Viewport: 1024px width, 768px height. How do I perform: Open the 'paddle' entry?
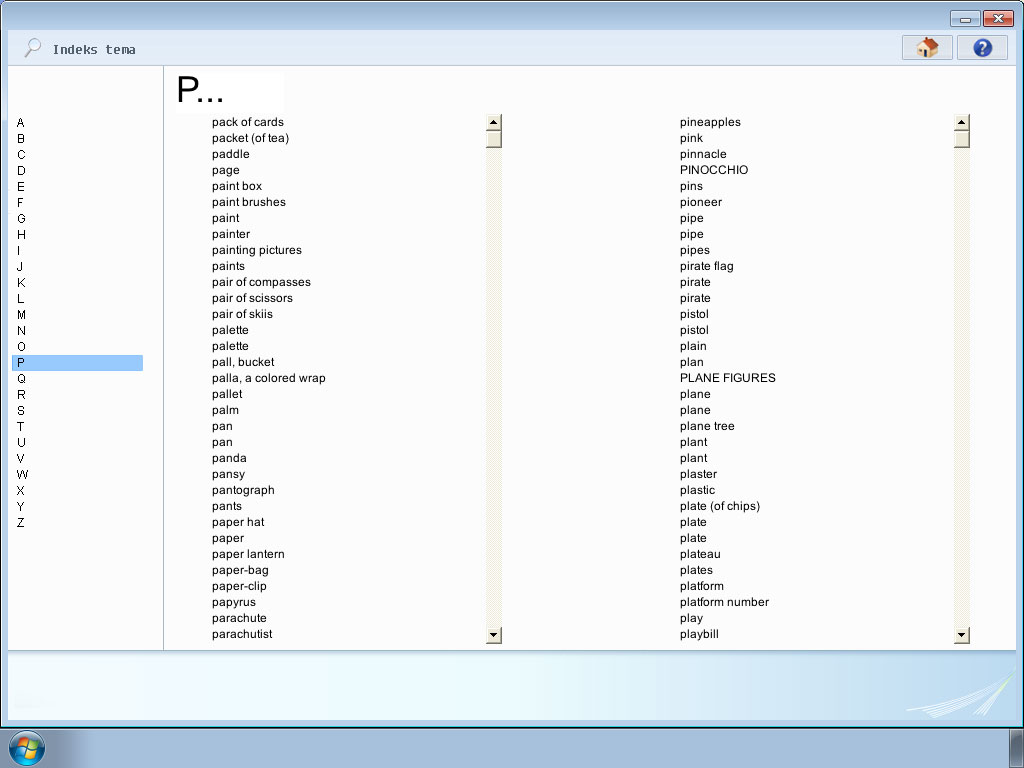(231, 154)
